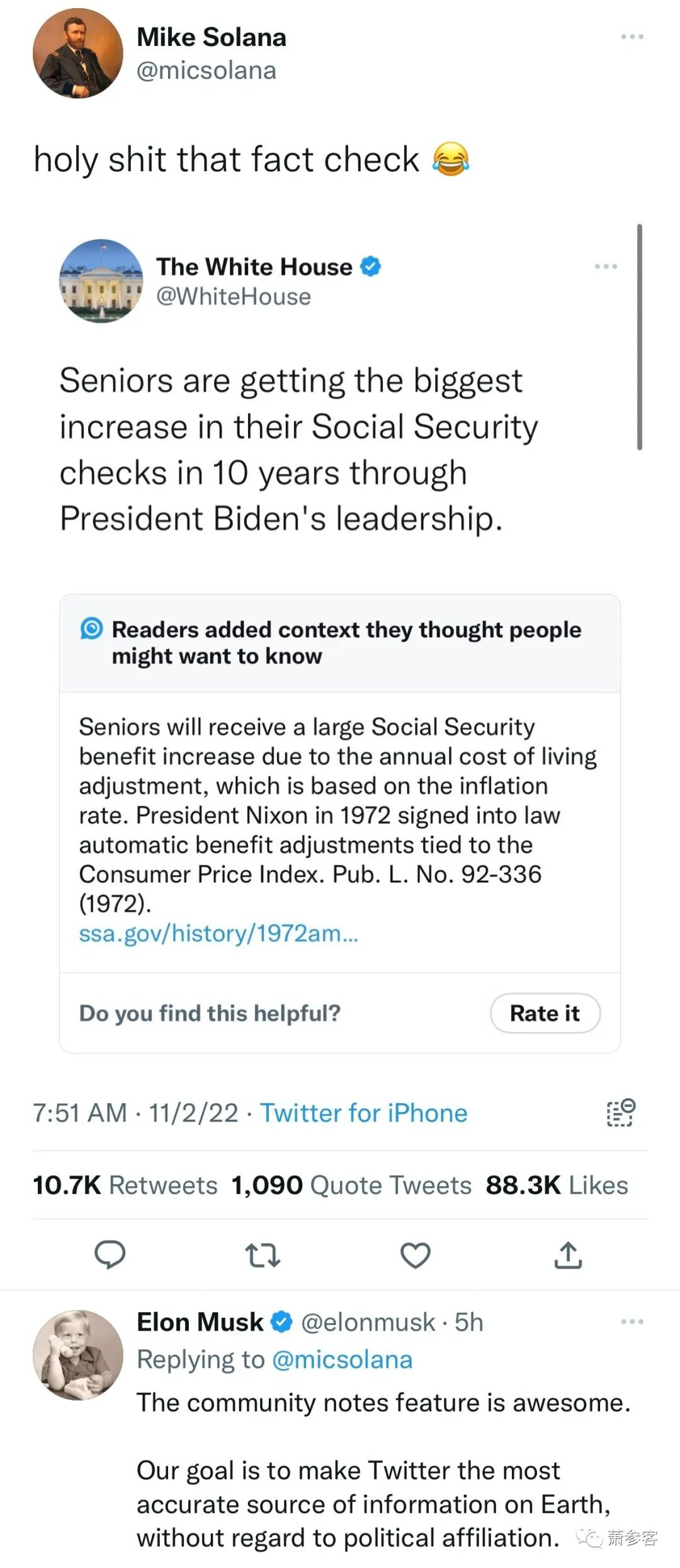The image size is (680, 1568).
Task: Retweet Mike Solana's tweet
Action: 263,1255
